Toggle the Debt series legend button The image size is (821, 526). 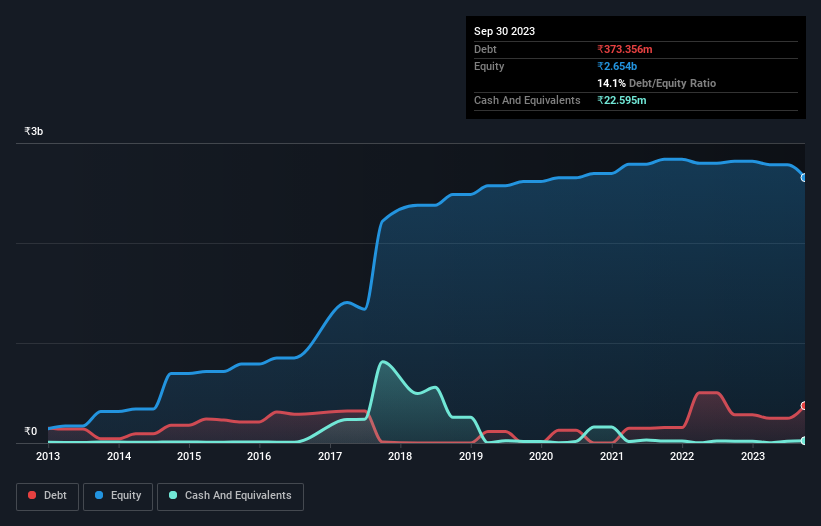point(48,496)
